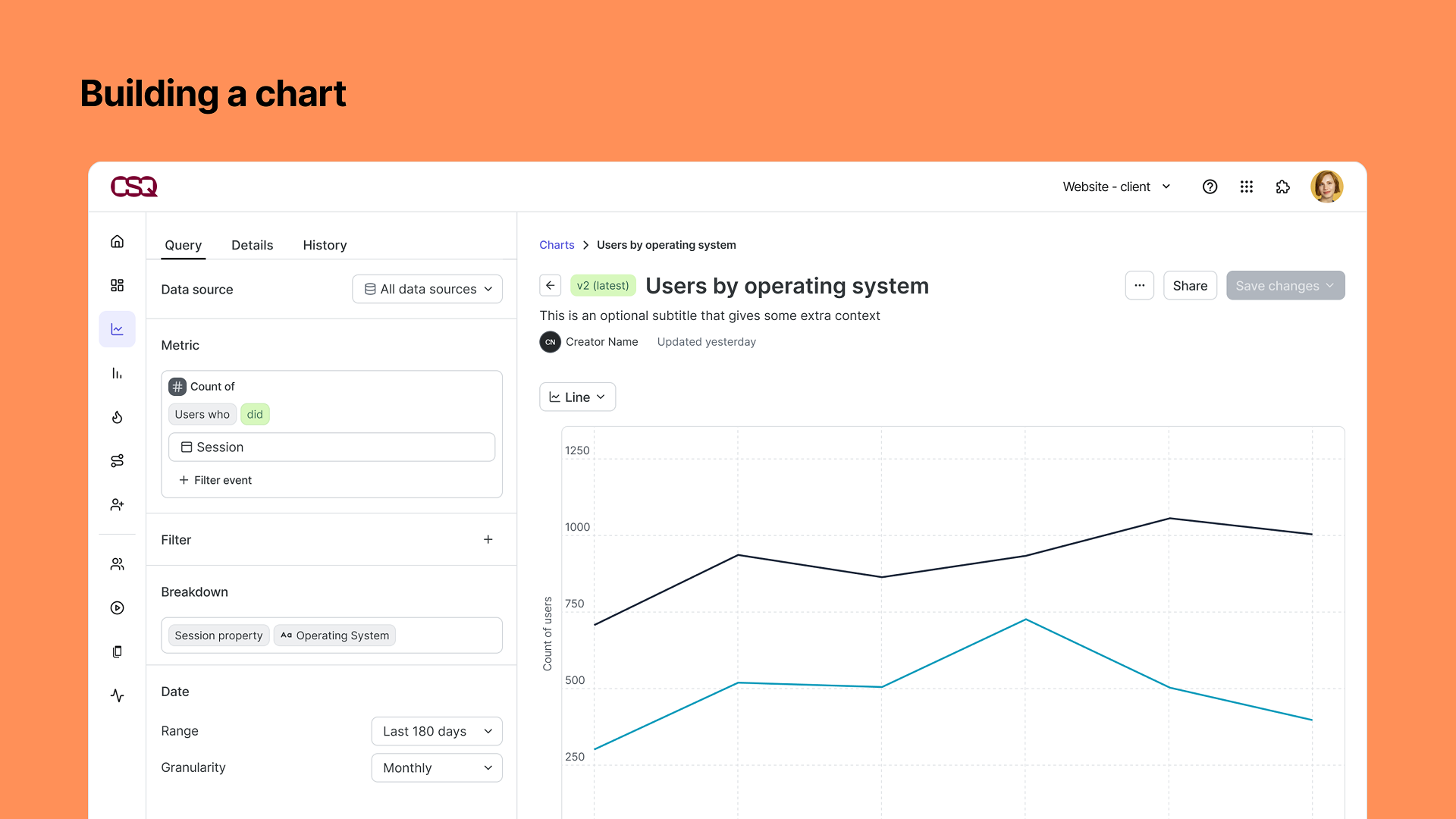Image resolution: width=1456 pixels, height=819 pixels.
Task: Click the Save changes button label
Action: [1277, 286]
